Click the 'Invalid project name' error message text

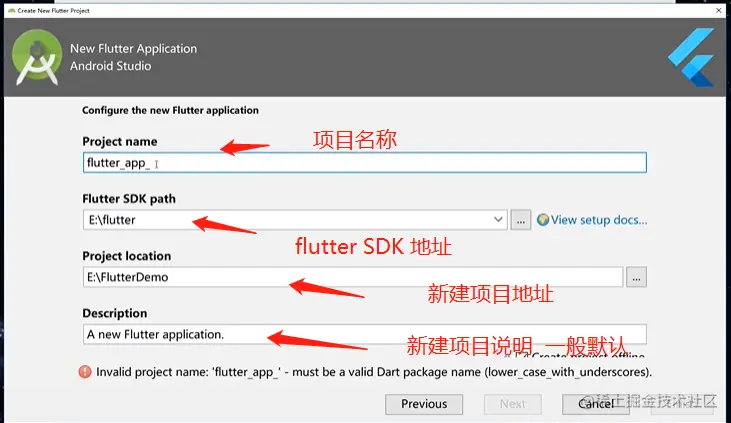click(x=374, y=372)
